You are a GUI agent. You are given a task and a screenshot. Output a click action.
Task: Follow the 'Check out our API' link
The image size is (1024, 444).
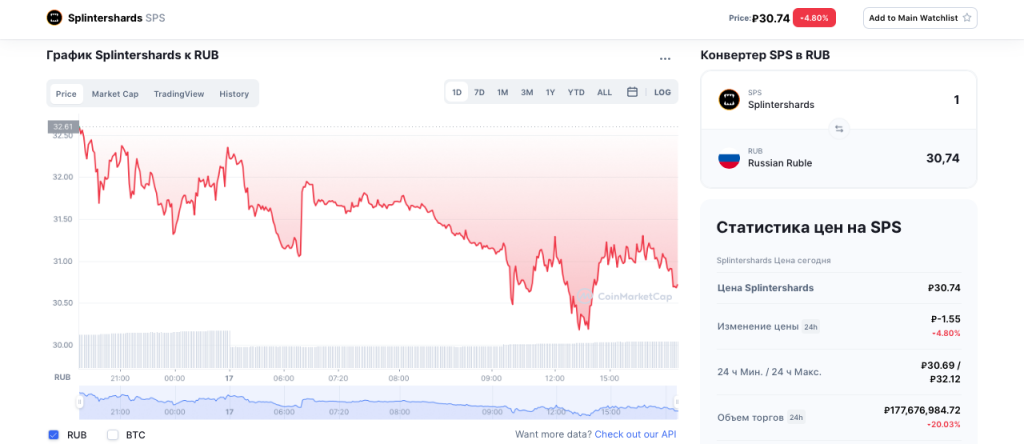[x=635, y=435]
